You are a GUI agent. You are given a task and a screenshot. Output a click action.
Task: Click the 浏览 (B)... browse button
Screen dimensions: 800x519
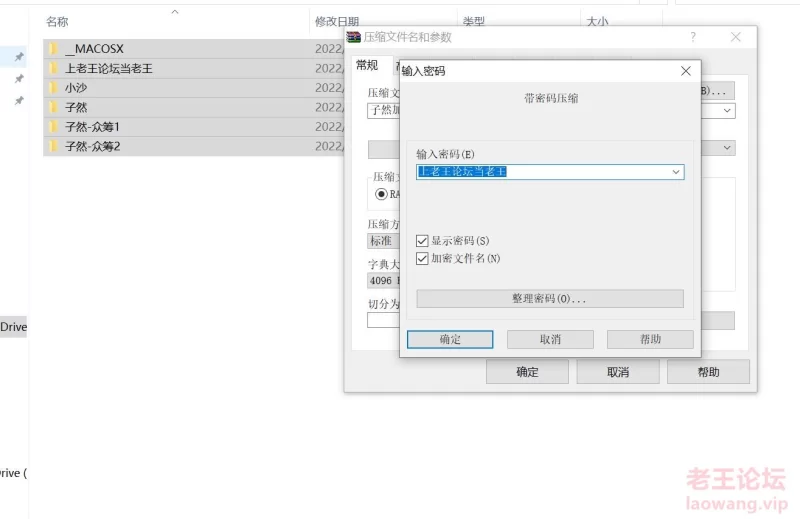[x=717, y=91]
